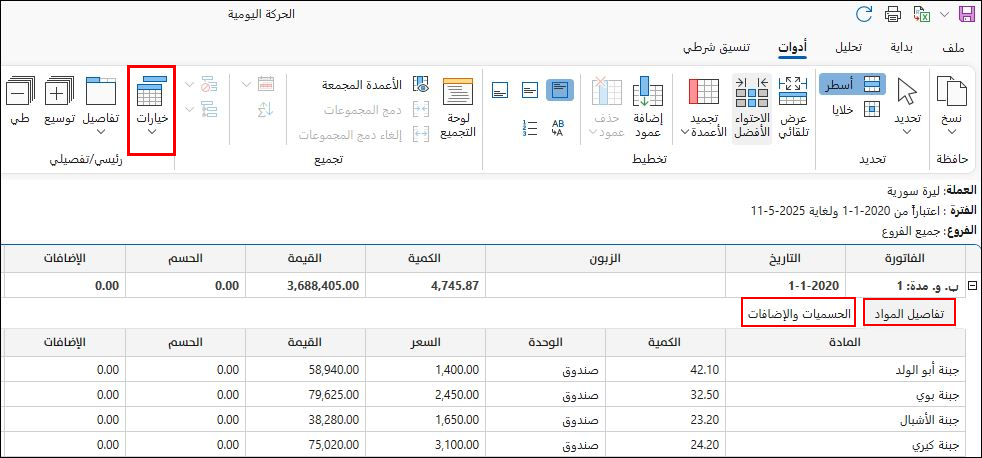Click the الزبون column header
The image size is (982, 458).
pos(606,258)
